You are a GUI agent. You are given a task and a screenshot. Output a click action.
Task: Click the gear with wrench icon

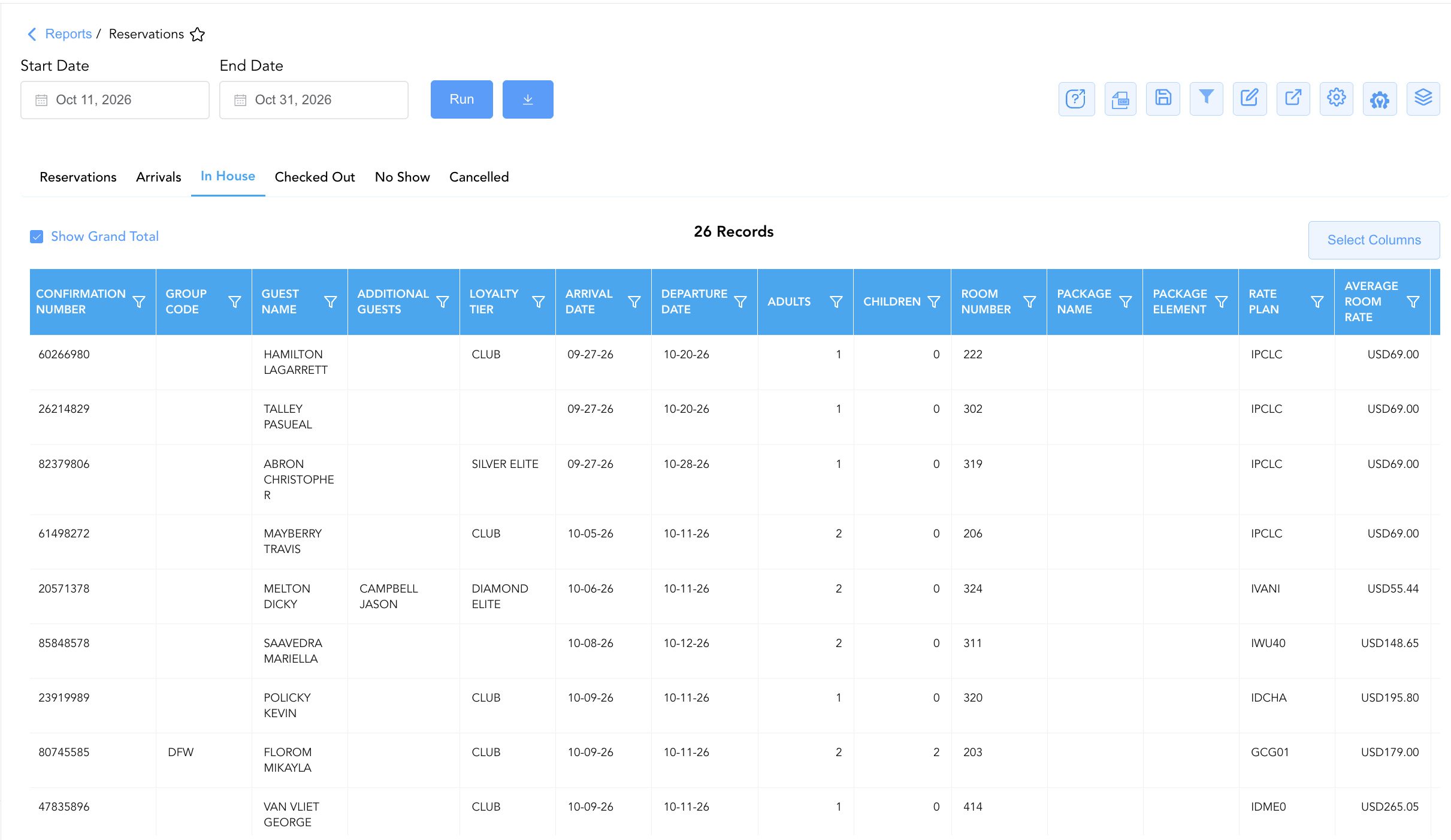pyautogui.click(x=1380, y=99)
